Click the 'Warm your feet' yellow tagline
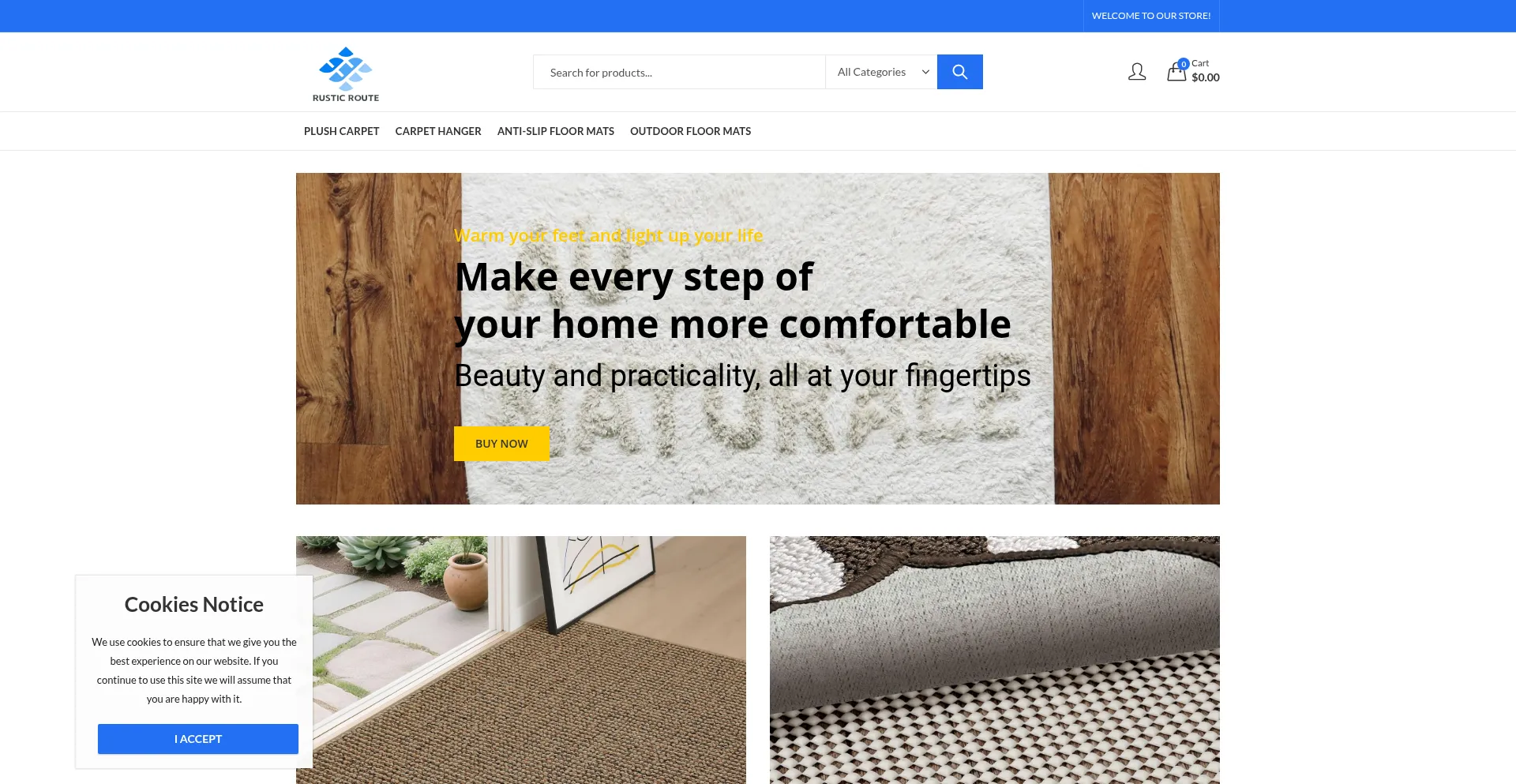The image size is (1516, 784). [x=609, y=235]
